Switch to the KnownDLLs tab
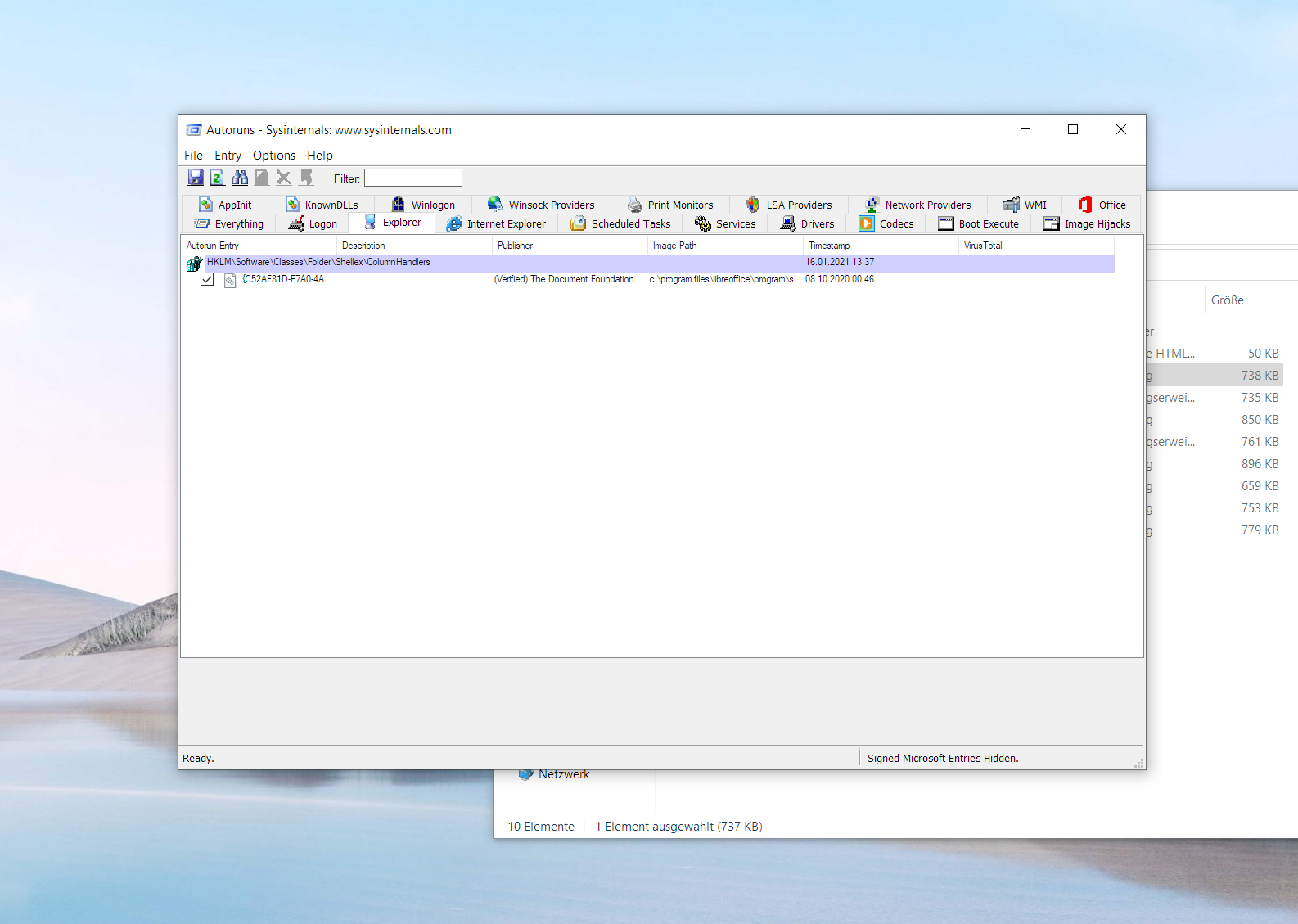Viewport: 1298px width, 924px height. (x=322, y=205)
